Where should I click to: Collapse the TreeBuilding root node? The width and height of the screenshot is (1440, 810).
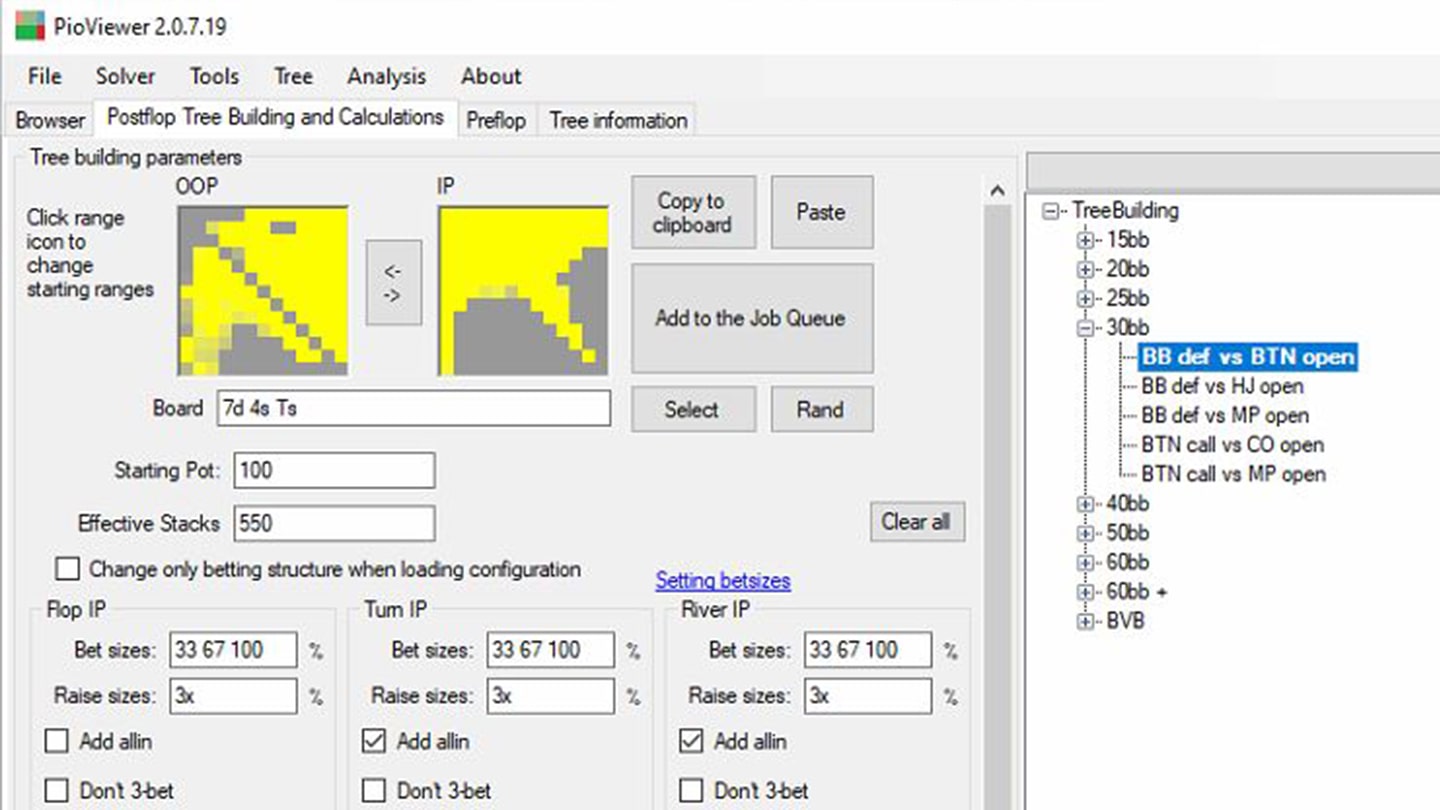coord(1051,211)
